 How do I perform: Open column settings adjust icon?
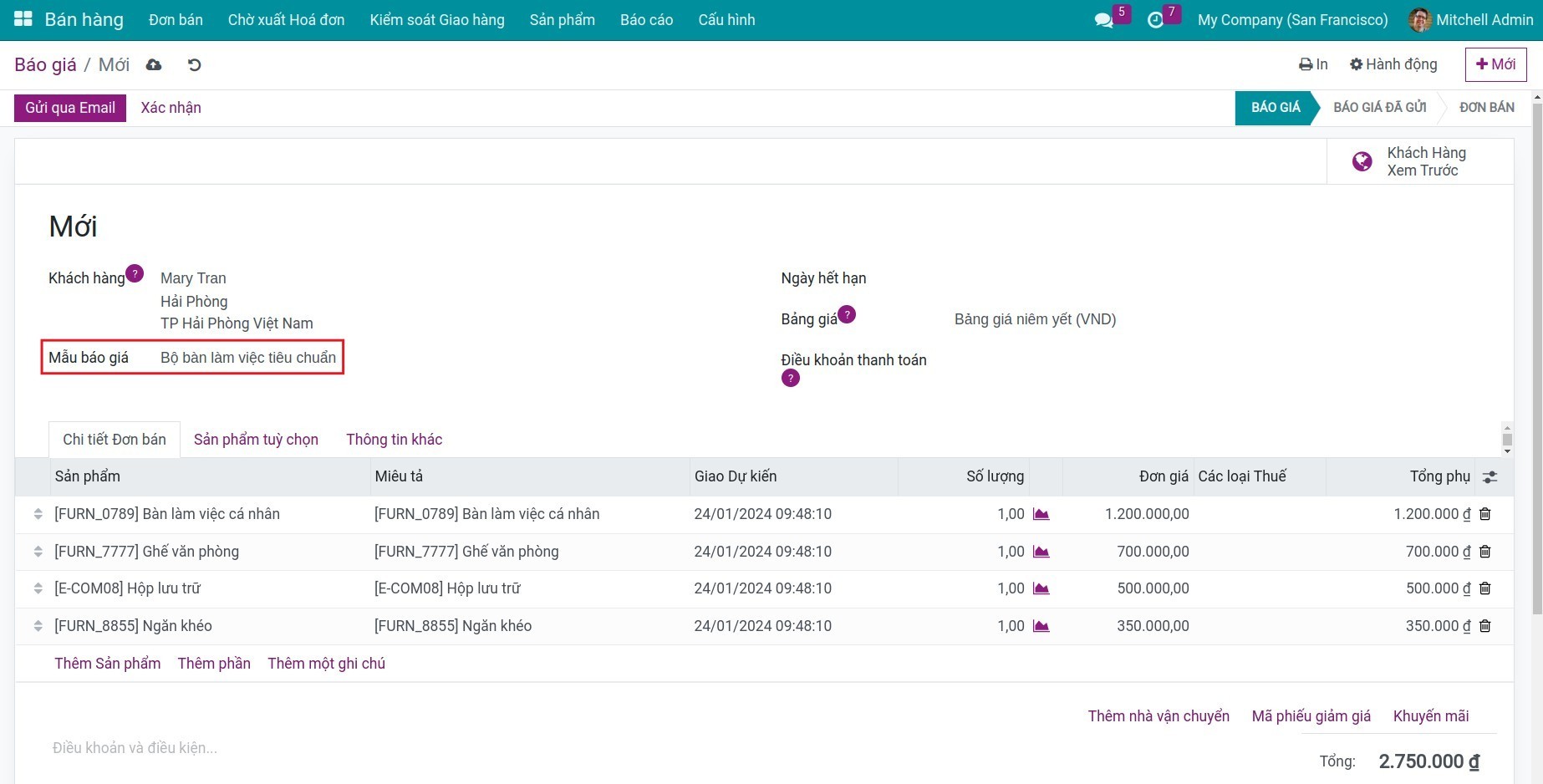coord(1490,476)
